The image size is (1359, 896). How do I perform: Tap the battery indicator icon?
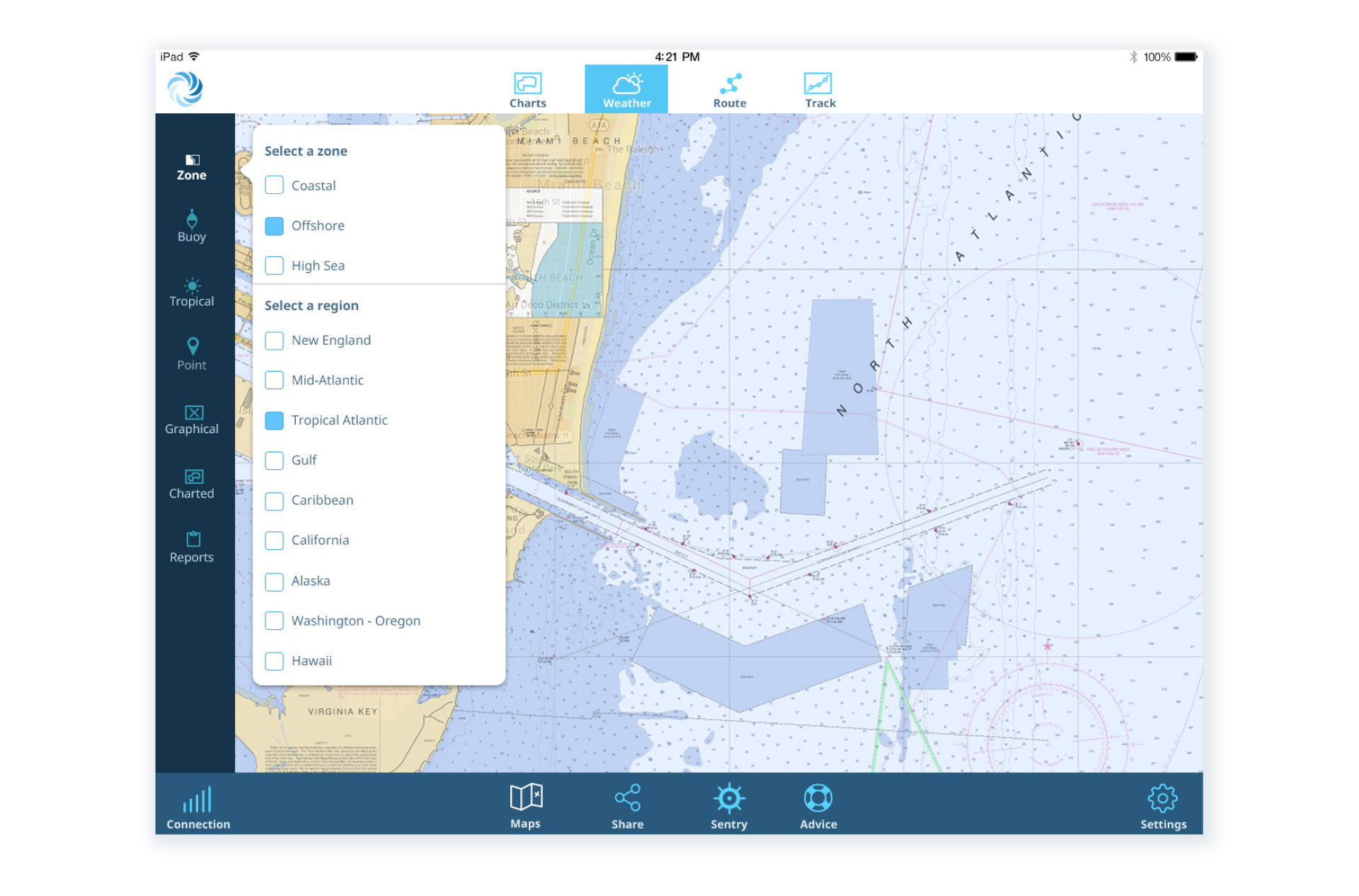(1186, 57)
